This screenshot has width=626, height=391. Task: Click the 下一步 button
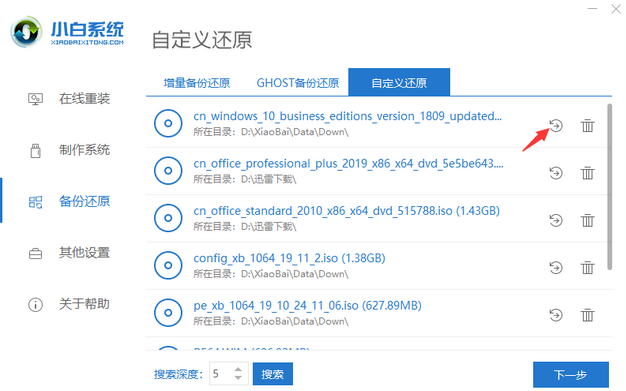pyautogui.click(x=571, y=375)
